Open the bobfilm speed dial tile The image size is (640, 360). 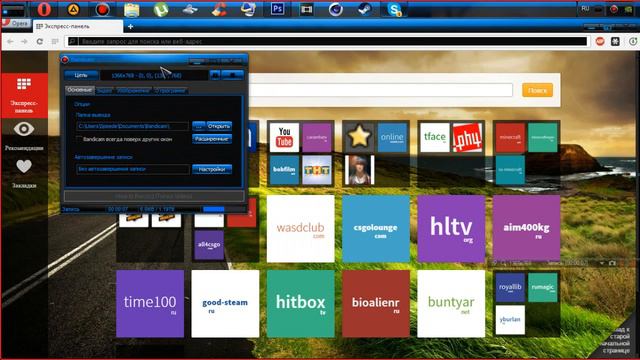pyautogui.click(x=284, y=170)
